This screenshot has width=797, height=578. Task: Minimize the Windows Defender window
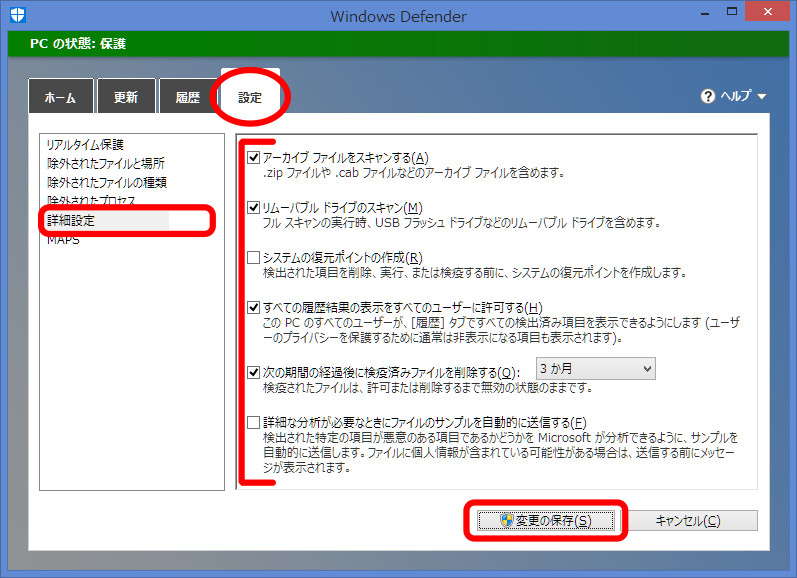[704, 13]
